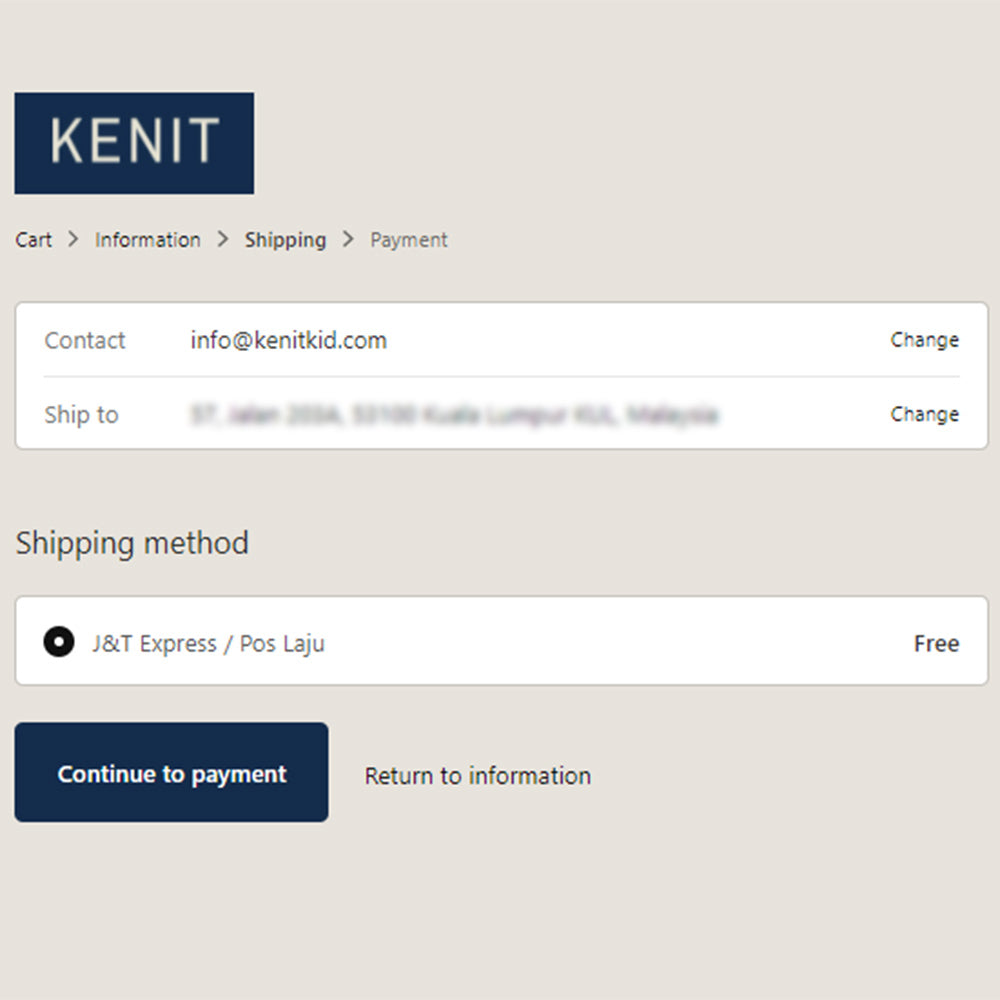Viewport: 1000px width, 1000px height.
Task: Return to information link
Action: [x=477, y=775]
